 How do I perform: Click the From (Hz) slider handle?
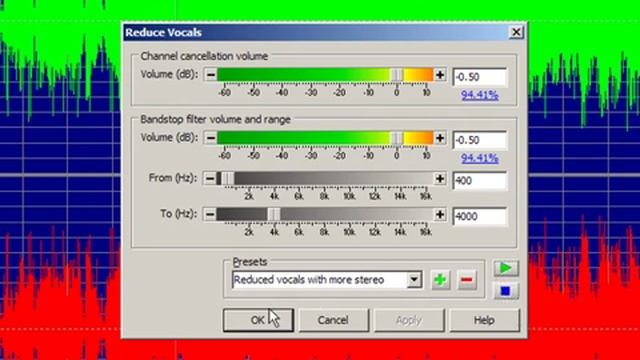tap(228, 179)
